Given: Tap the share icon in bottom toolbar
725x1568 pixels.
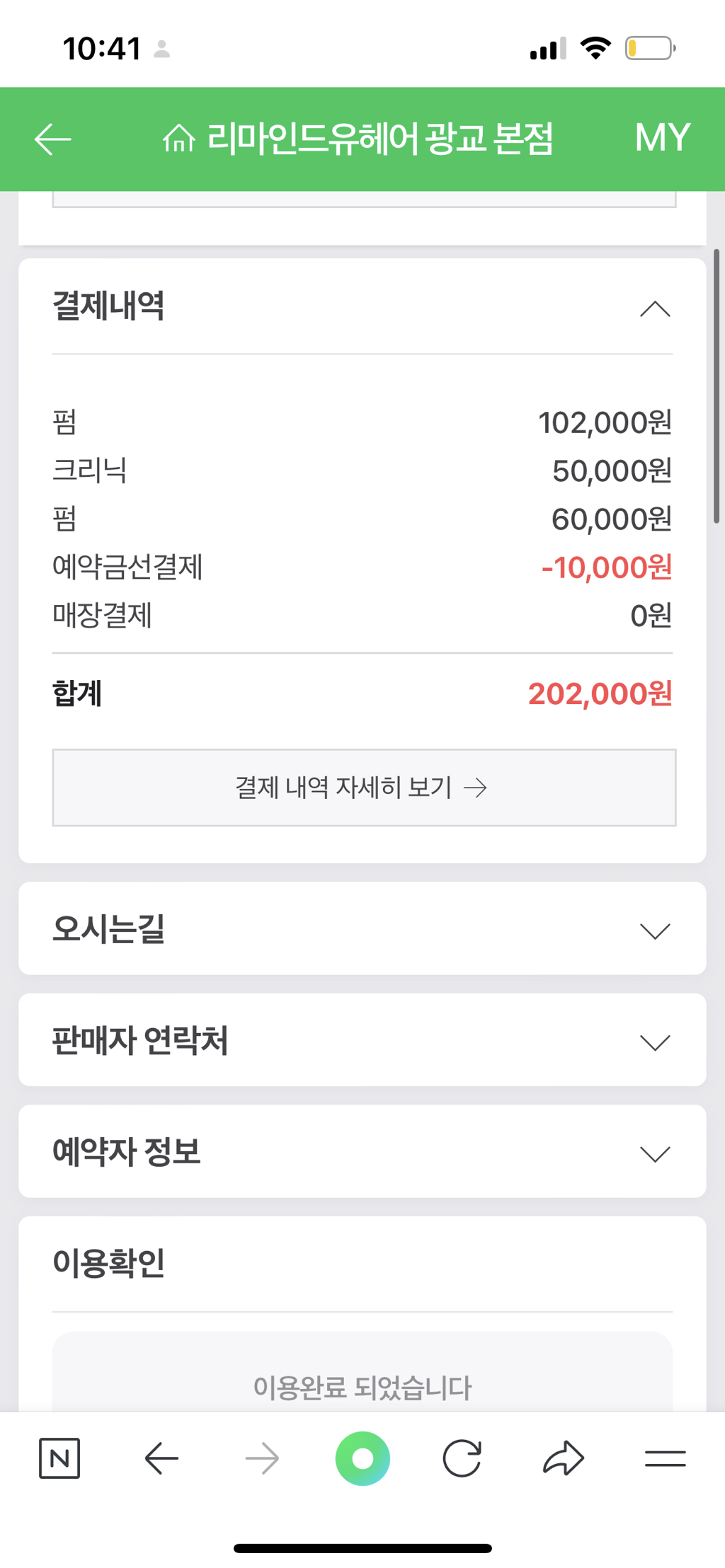Looking at the screenshot, I should [564, 1458].
